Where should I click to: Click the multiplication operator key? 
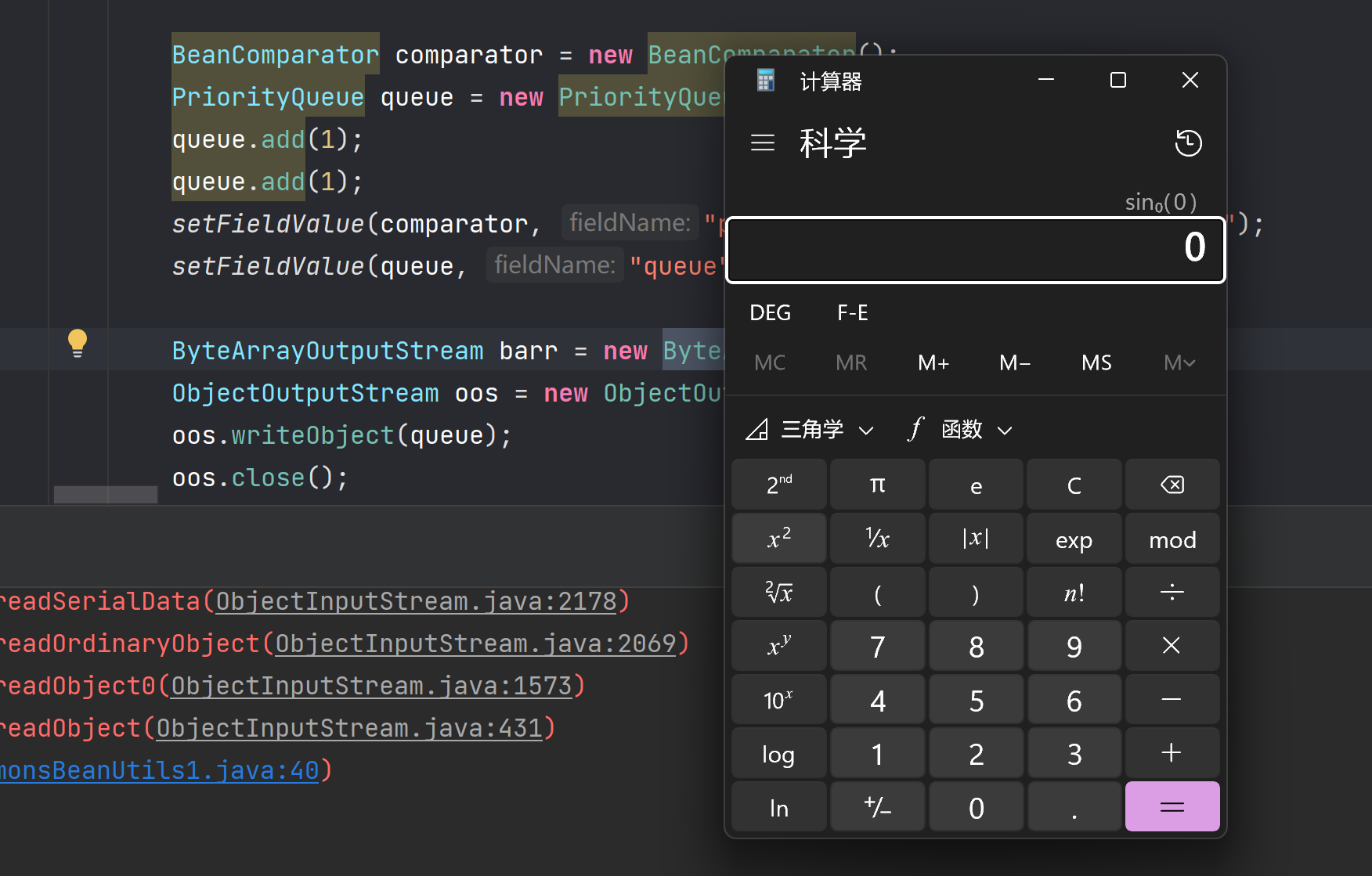pyautogui.click(x=1172, y=646)
